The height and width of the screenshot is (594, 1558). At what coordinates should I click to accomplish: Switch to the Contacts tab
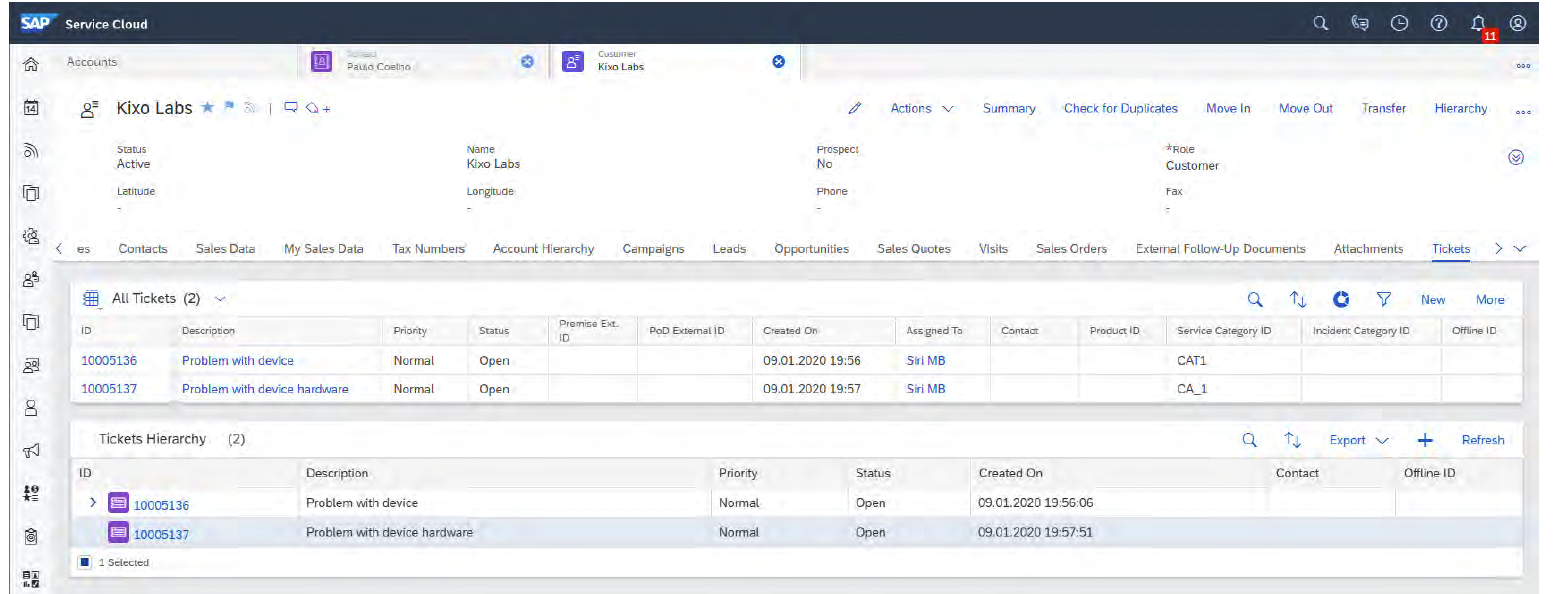(143, 248)
